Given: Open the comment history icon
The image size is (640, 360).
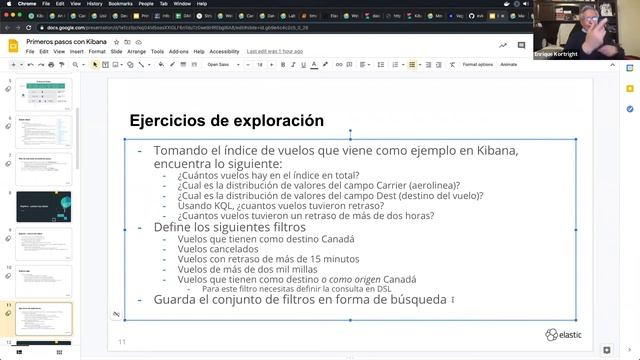Looking at the screenshot, I should click(x=521, y=45).
